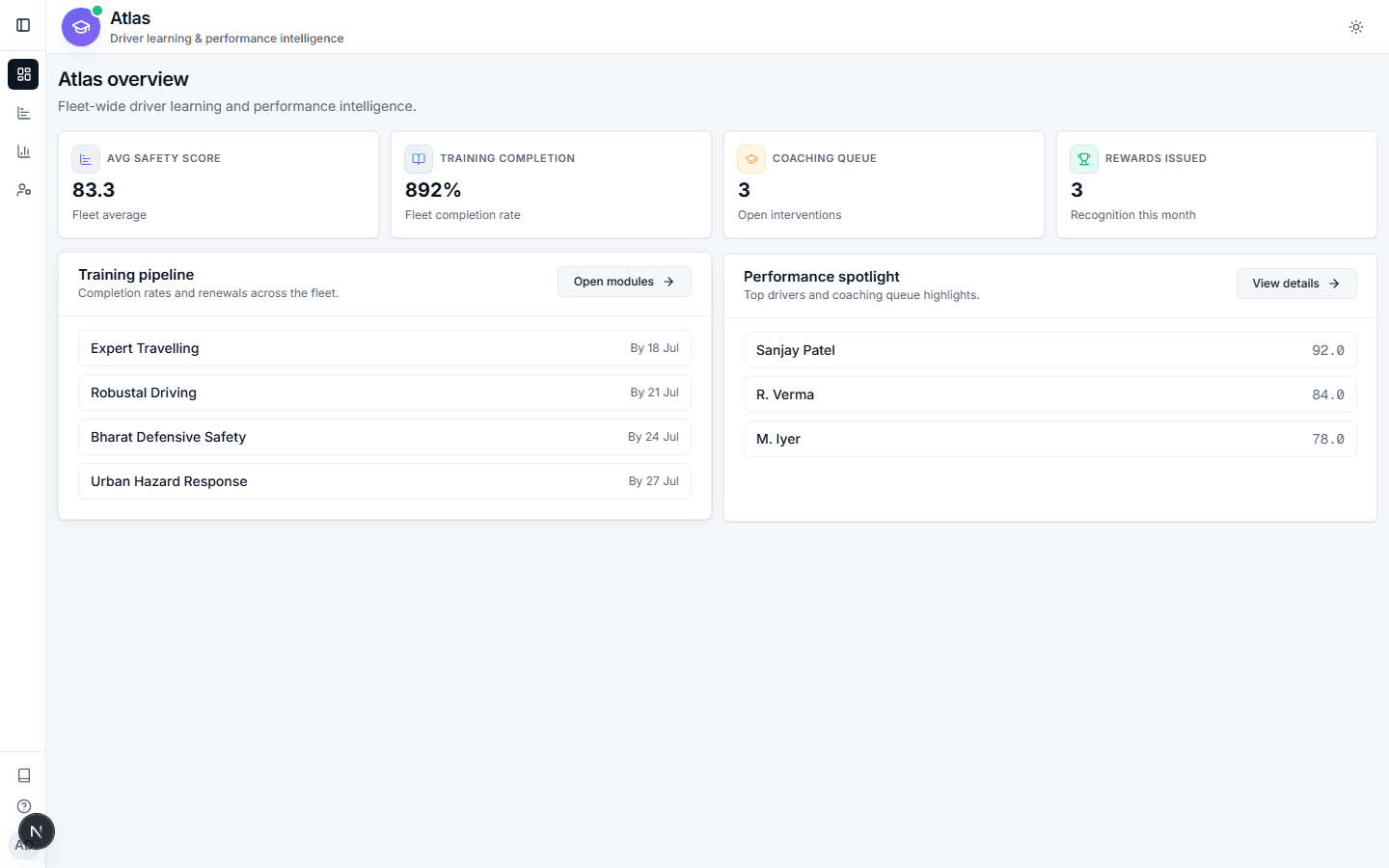Screen dimensions: 1389x868
Task: Open the documentation book icon in sidebar
Action: coord(24,775)
